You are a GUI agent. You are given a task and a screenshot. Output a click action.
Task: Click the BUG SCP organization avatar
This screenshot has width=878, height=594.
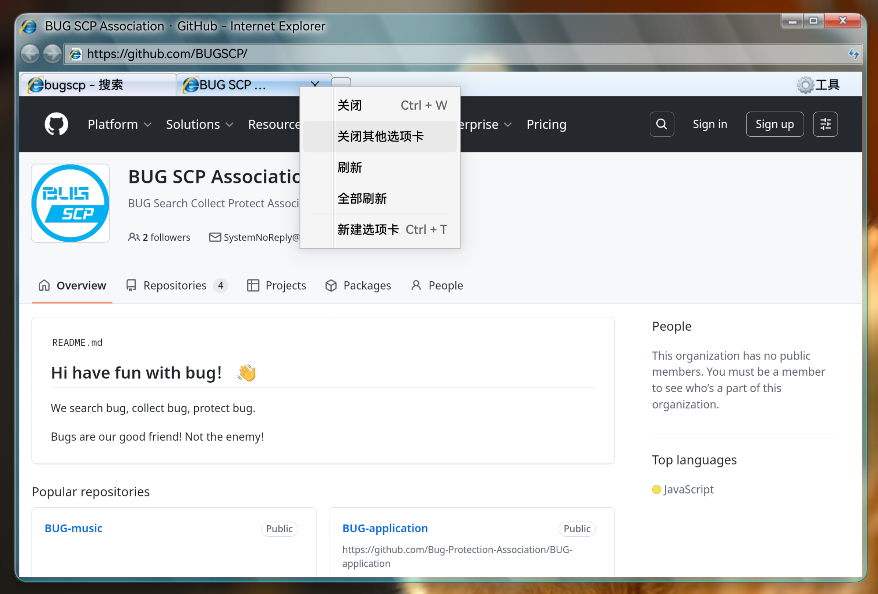71,203
